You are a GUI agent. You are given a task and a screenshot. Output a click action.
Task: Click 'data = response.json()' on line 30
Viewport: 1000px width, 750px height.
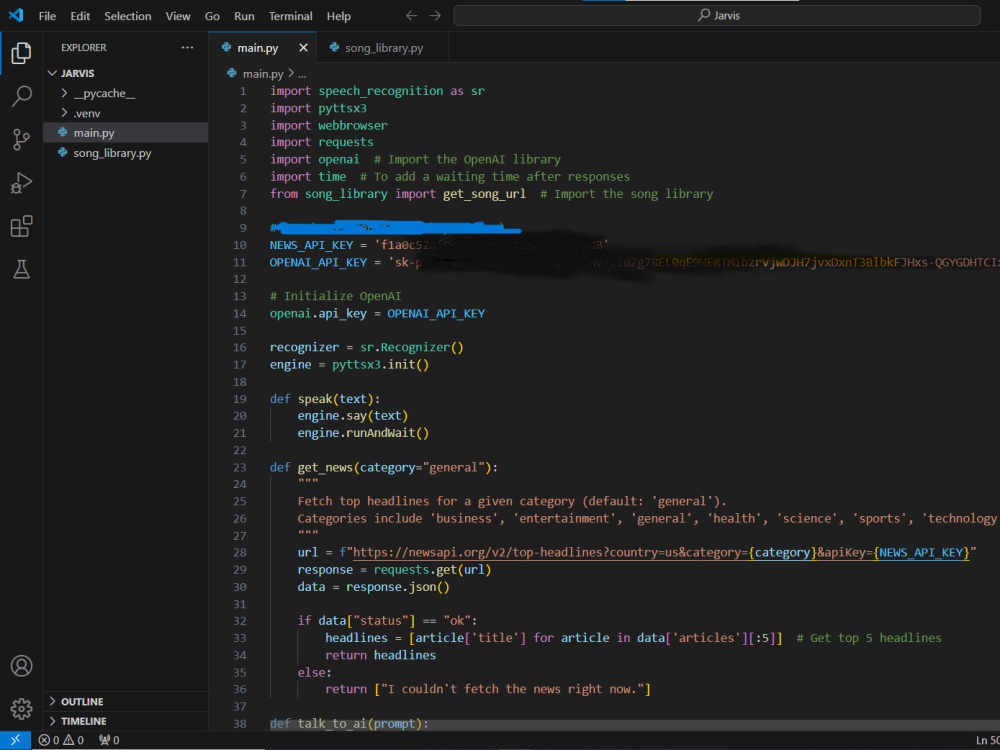click(373, 587)
